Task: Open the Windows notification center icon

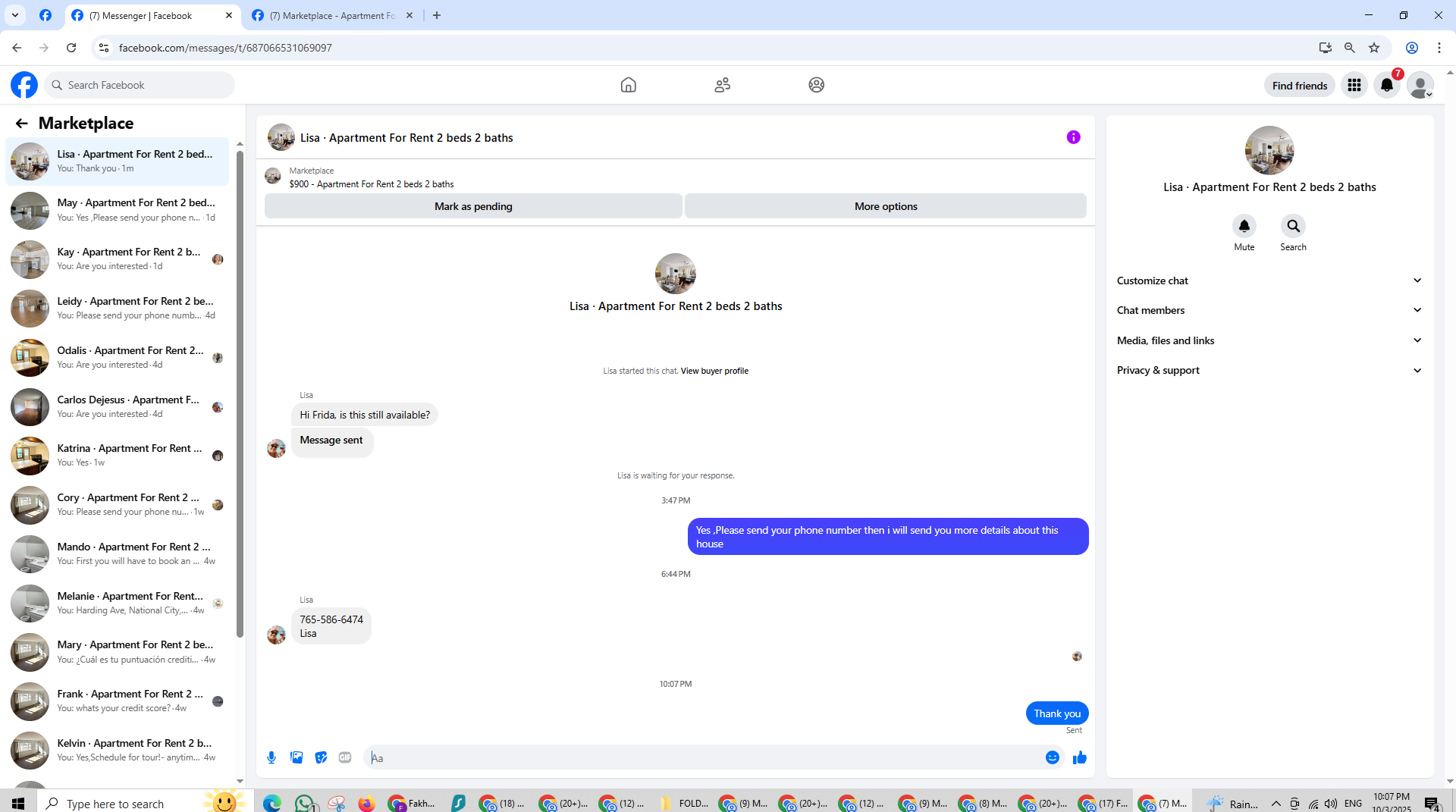Action: pos(1432,803)
